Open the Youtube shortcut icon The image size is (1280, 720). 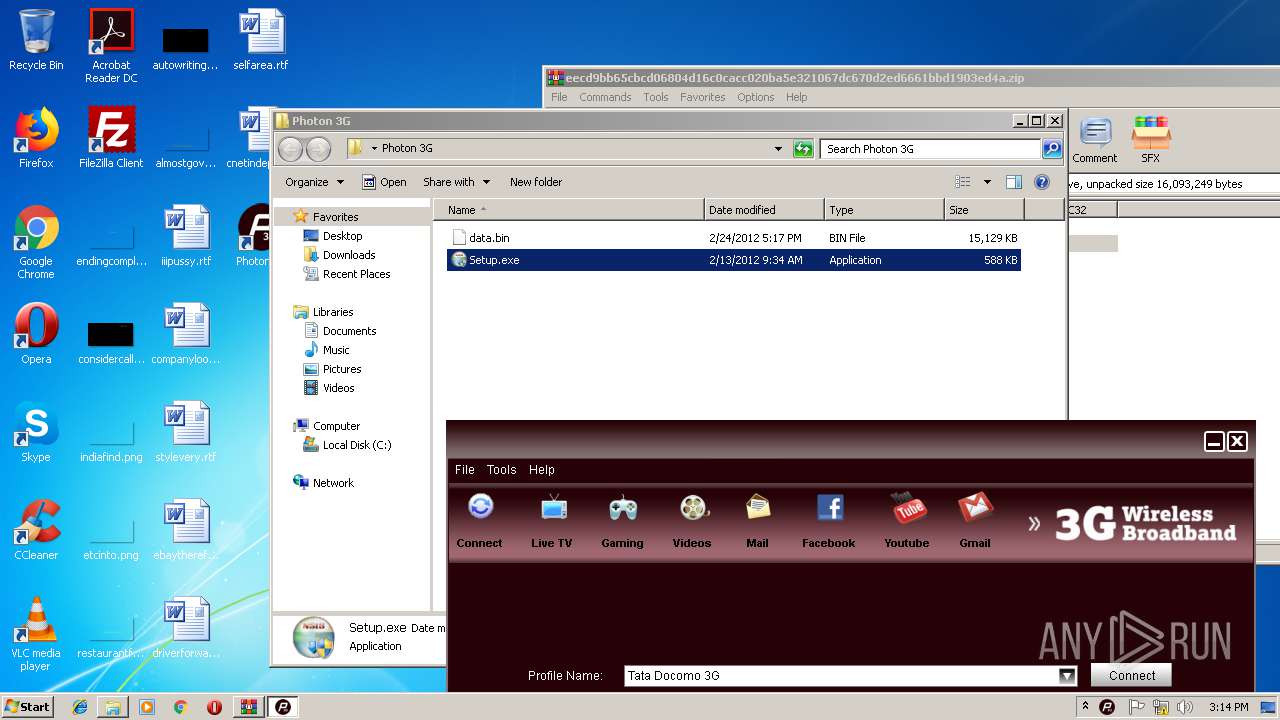[908, 508]
